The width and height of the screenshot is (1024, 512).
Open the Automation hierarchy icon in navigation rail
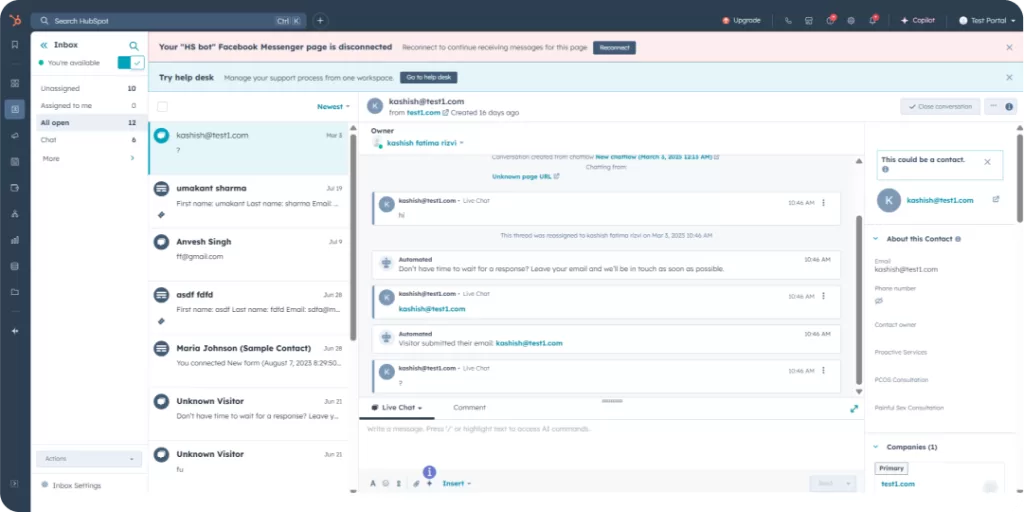click(x=14, y=214)
